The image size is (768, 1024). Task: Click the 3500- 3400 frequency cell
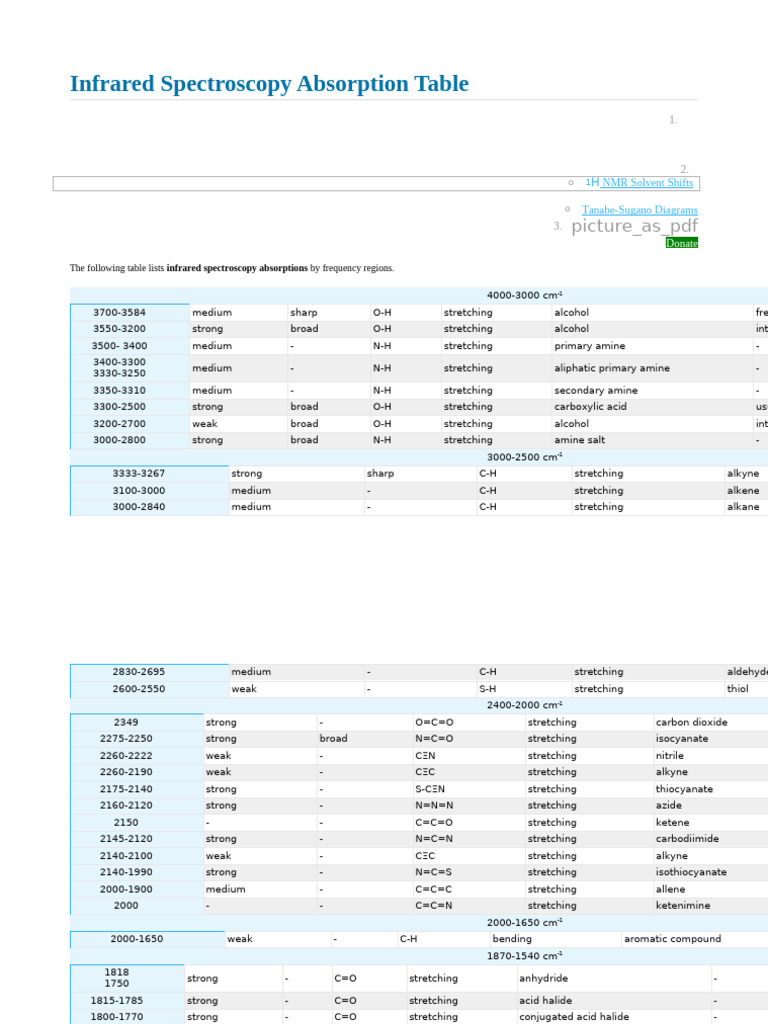click(x=129, y=346)
